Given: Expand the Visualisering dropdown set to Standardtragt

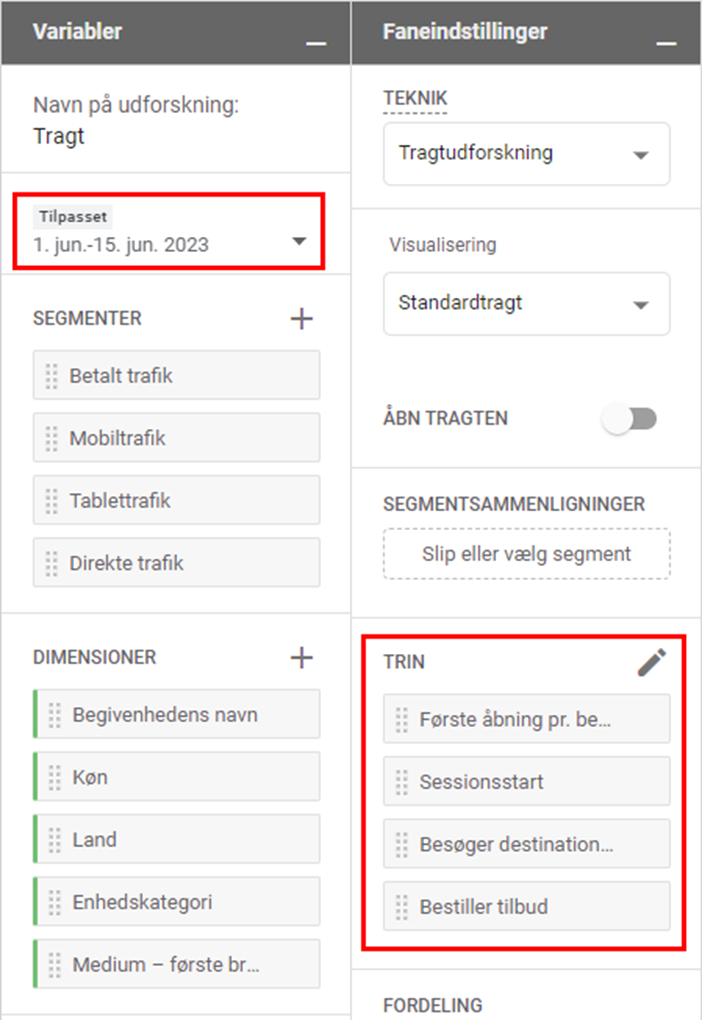Looking at the screenshot, I should click(526, 304).
